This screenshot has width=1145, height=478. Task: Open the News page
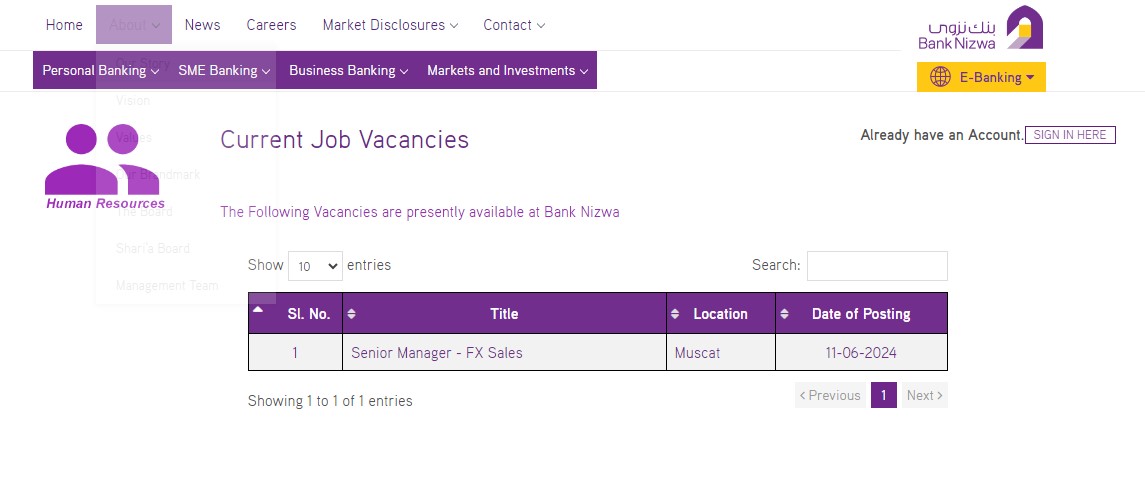(x=202, y=25)
